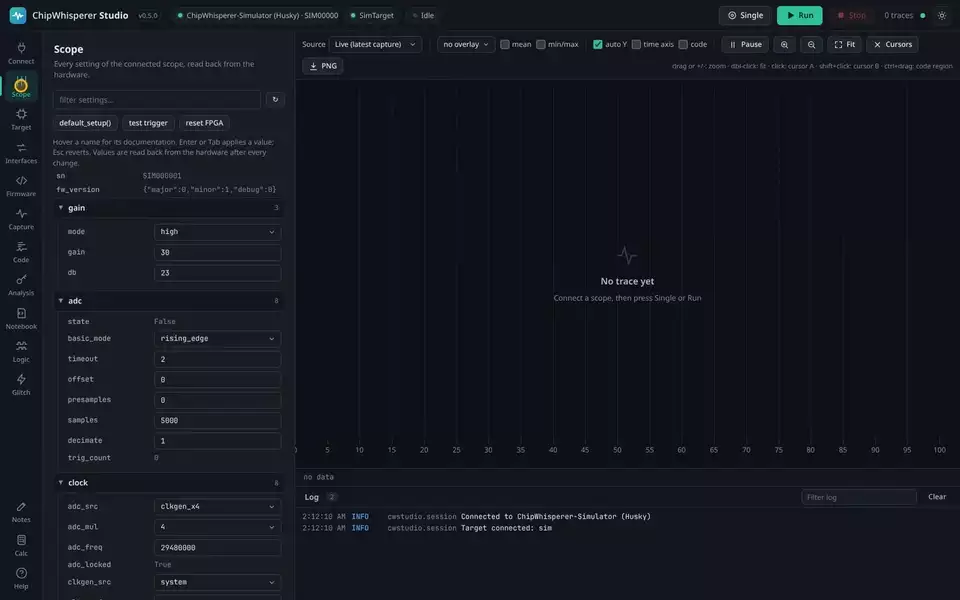Open the adc_src clkgen_x4 dropdown

click(x=217, y=506)
